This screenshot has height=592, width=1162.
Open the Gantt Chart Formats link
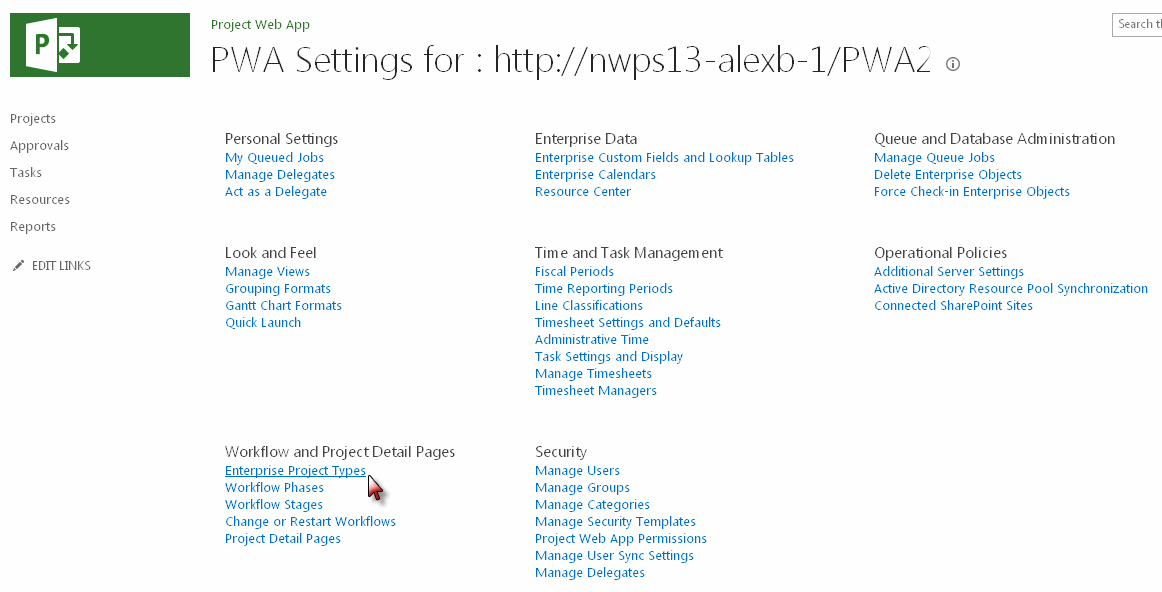click(x=283, y=306)
